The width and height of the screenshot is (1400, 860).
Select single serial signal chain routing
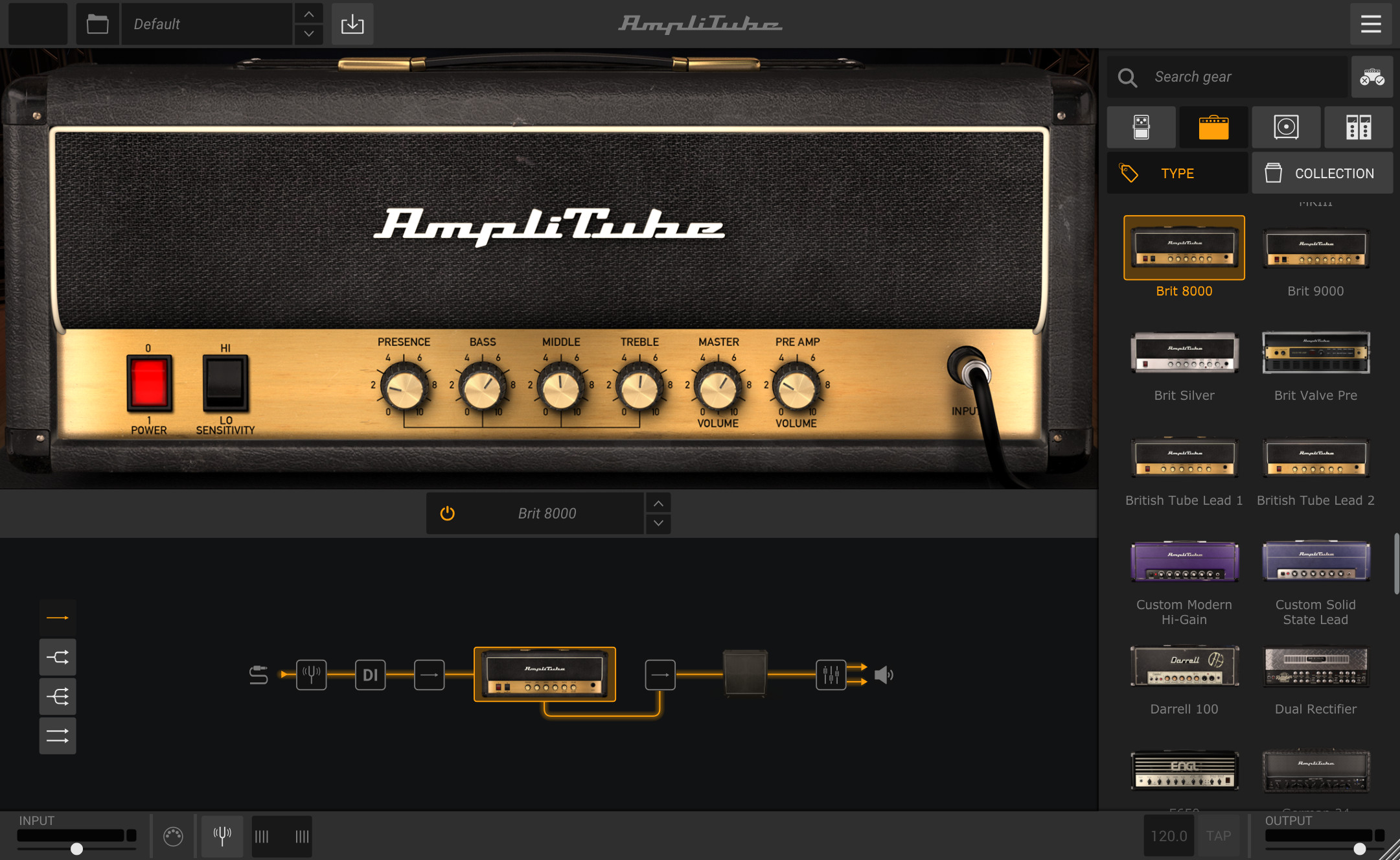tap(58, 618)
